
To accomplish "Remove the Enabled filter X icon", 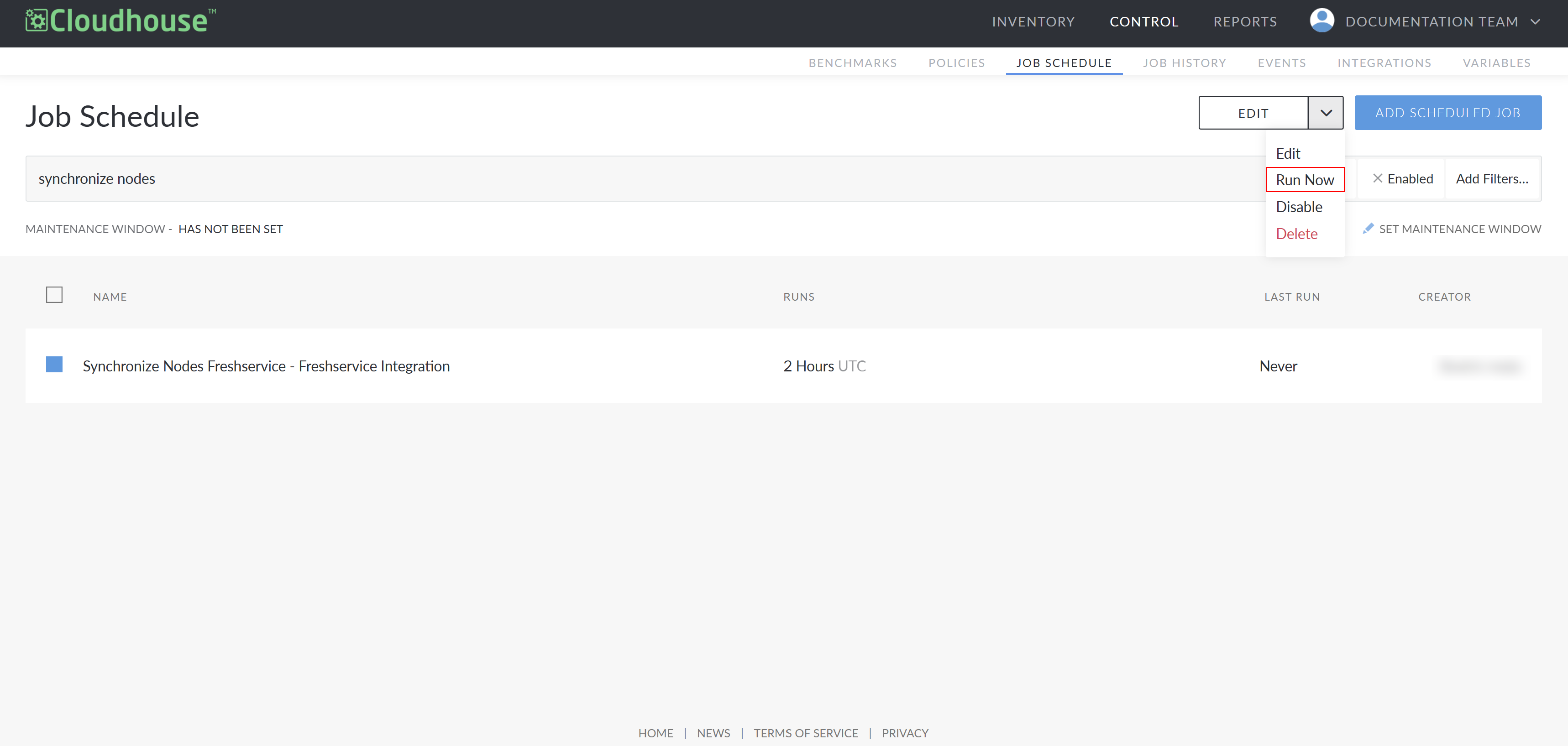I will [1378, 178].
